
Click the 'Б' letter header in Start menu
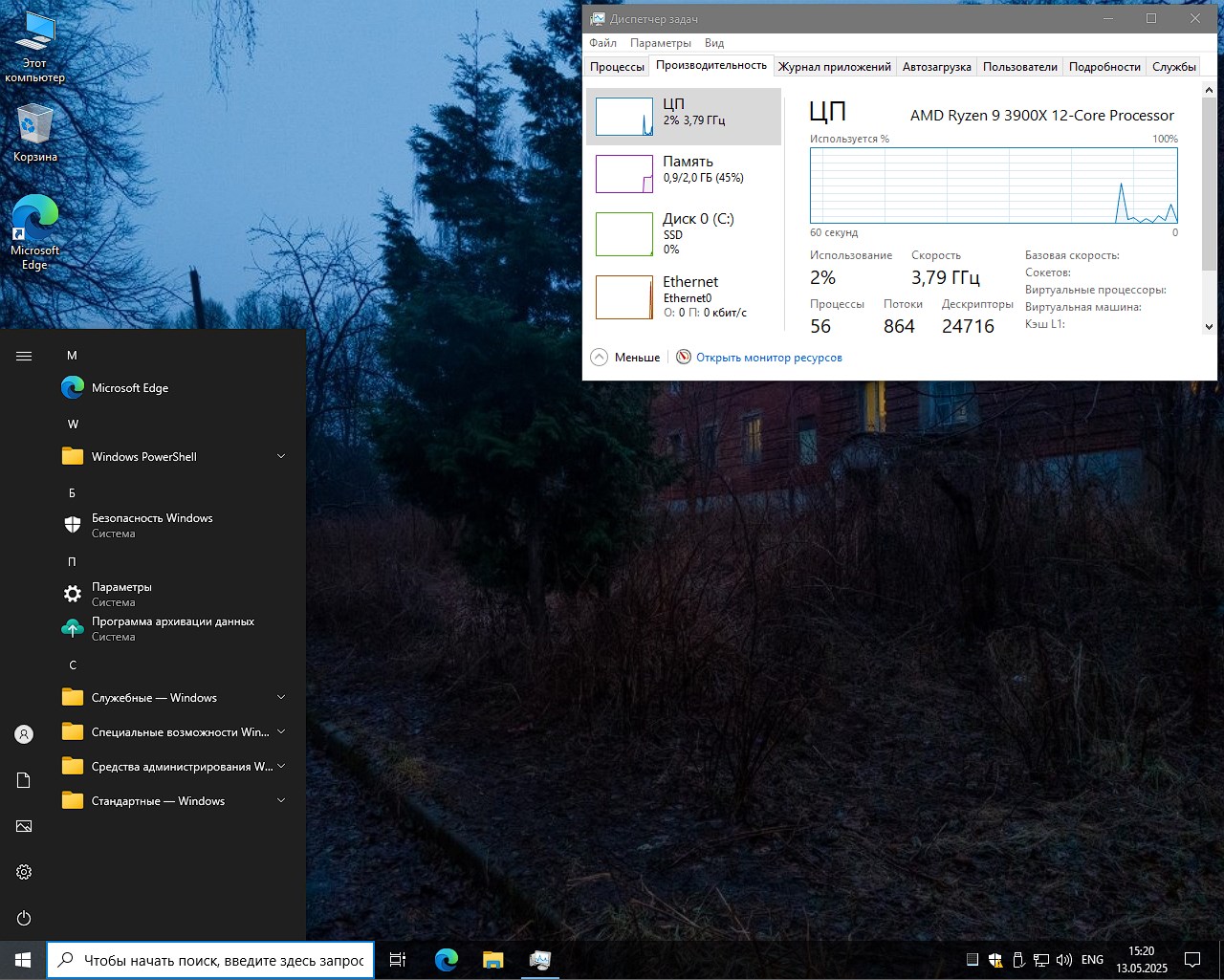coord(72,492)
